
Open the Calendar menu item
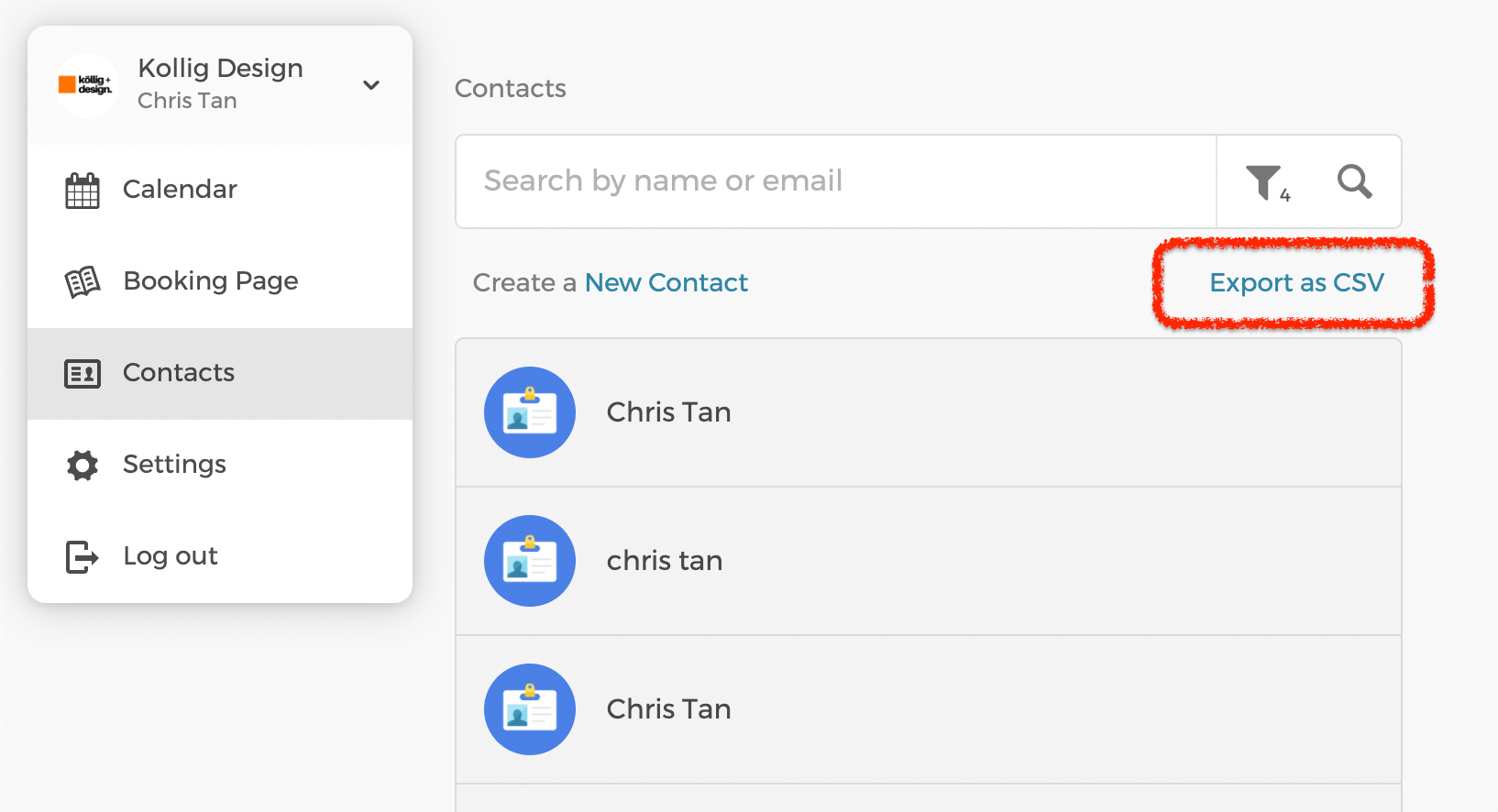(220, 190)
